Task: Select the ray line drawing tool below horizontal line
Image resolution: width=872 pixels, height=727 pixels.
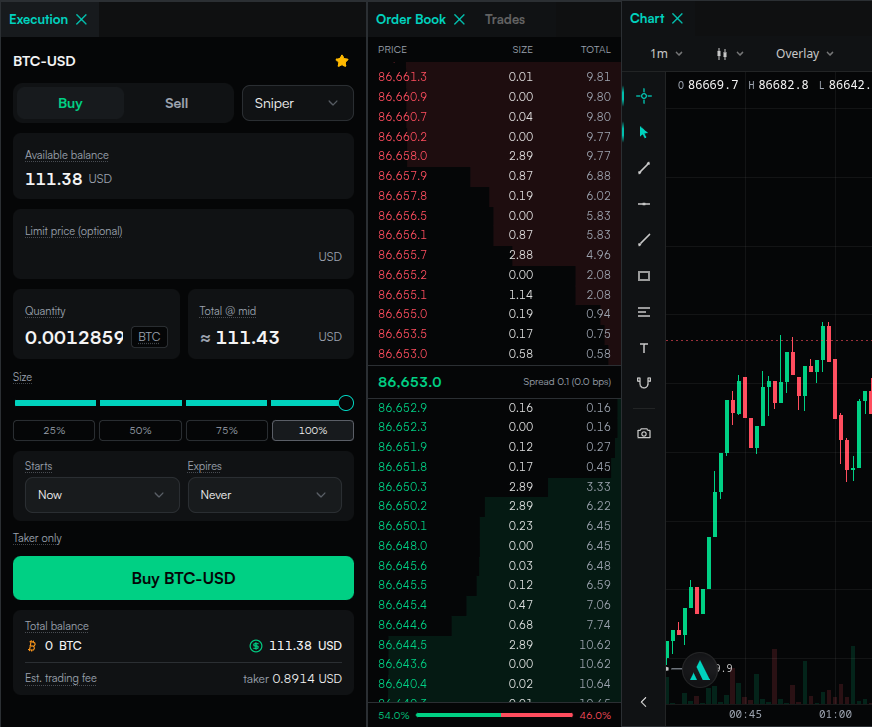Action: pos(643,240)
